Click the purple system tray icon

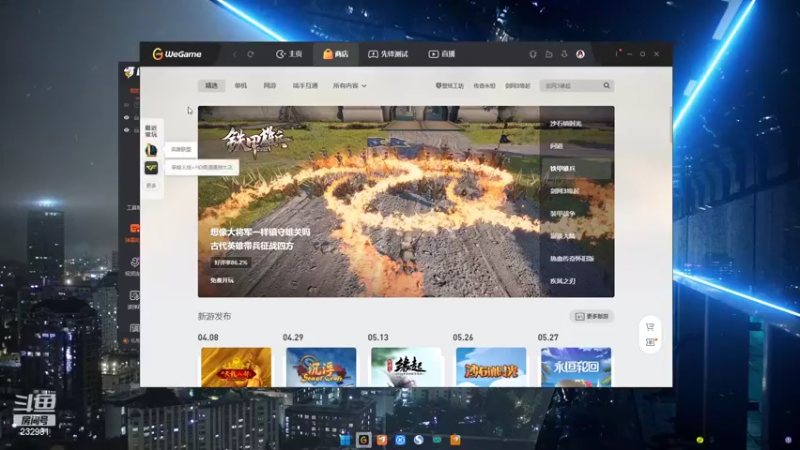(x=789, y=440)
